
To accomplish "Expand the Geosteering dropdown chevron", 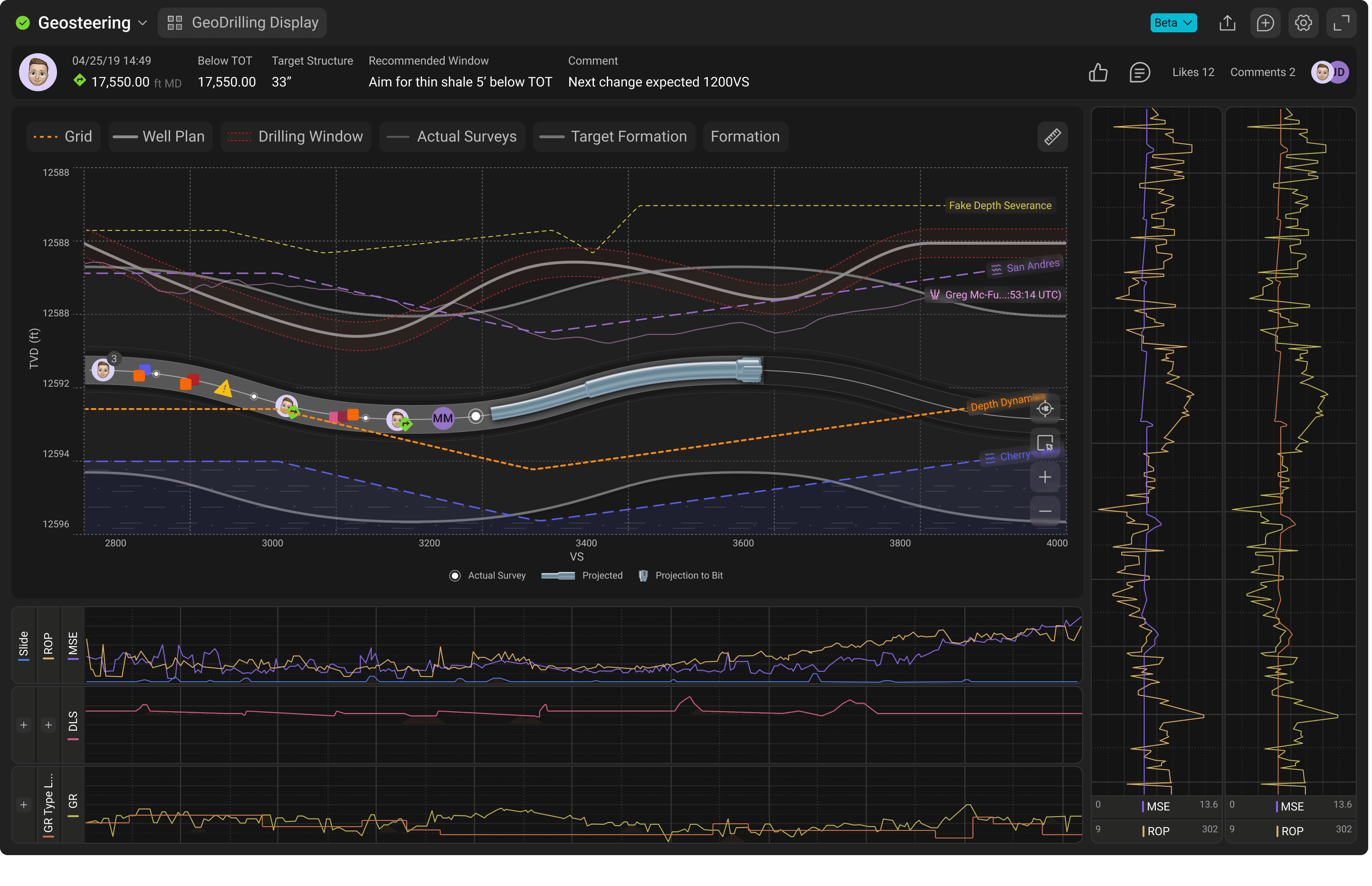I will point(143,23).
